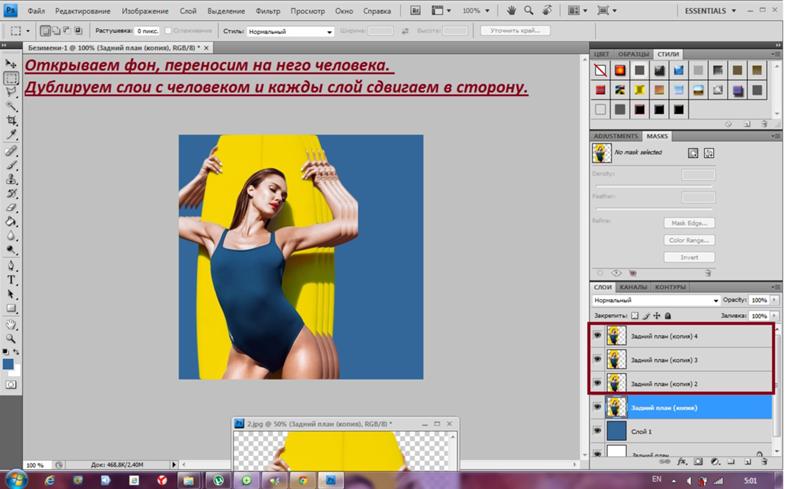Screen dimensions: 800x489
Task: Open the Стиль Нормальный dropdown
Action: pos(290,32)
